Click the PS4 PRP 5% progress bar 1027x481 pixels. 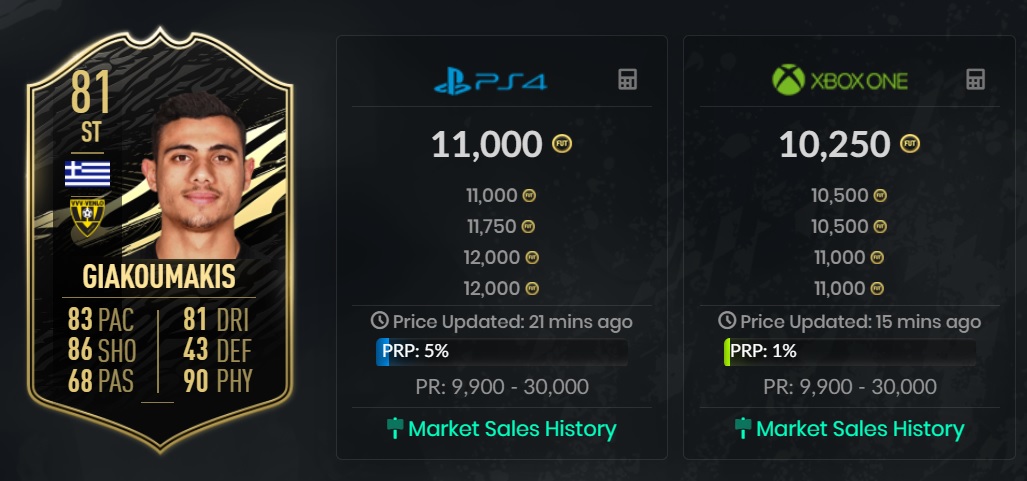tap(501, 352)
